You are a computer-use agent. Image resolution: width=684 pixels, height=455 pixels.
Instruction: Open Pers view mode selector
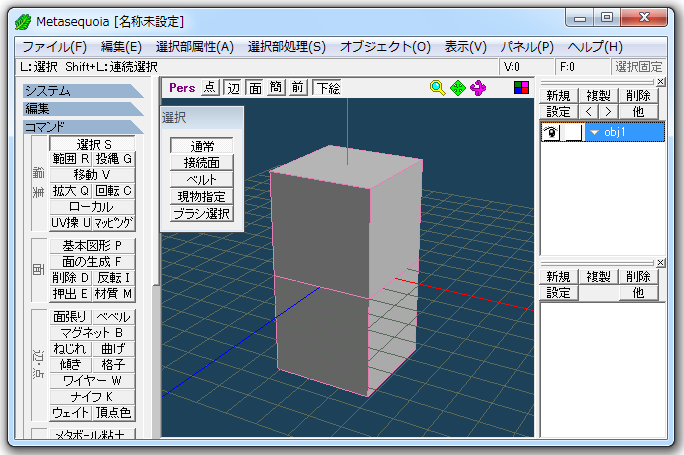[182, 88]
